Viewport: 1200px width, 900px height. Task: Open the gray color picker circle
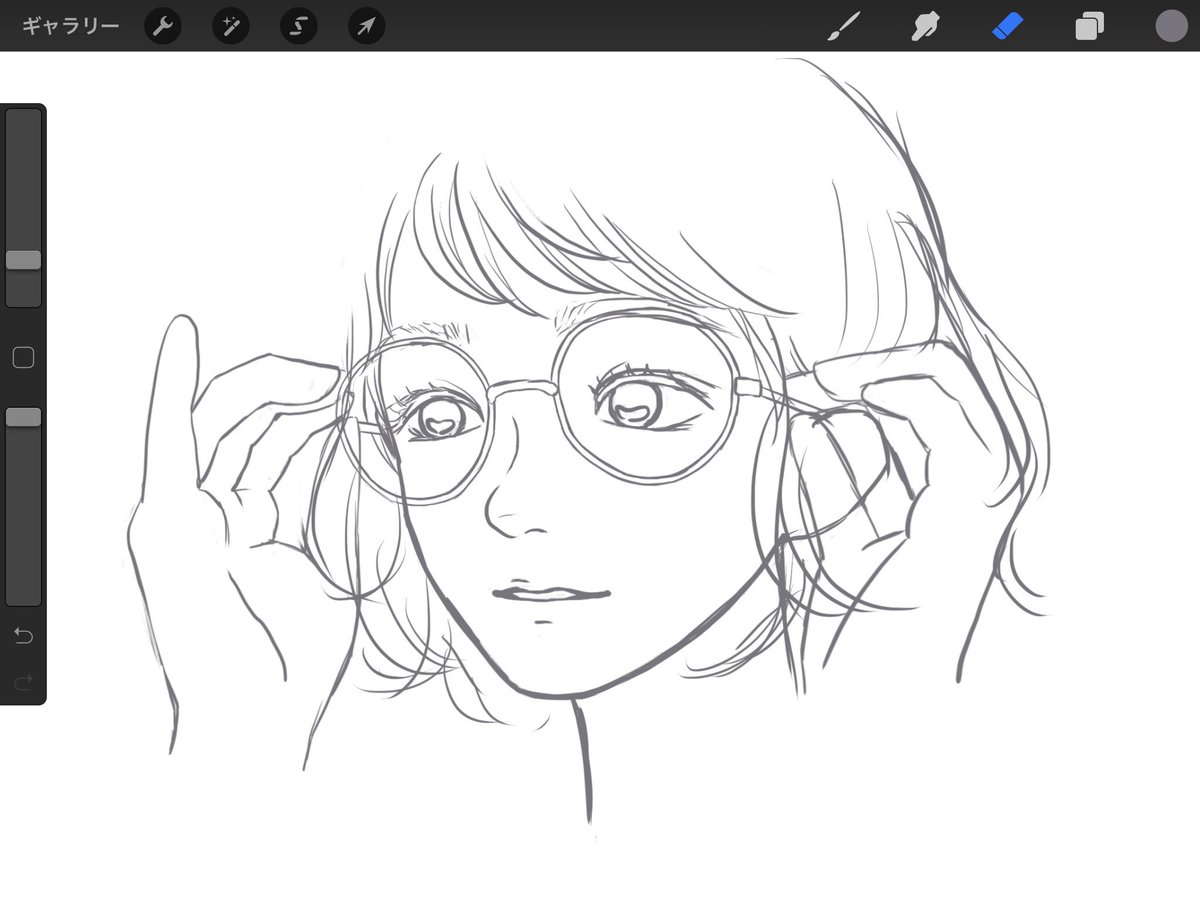coord(1171,26)
